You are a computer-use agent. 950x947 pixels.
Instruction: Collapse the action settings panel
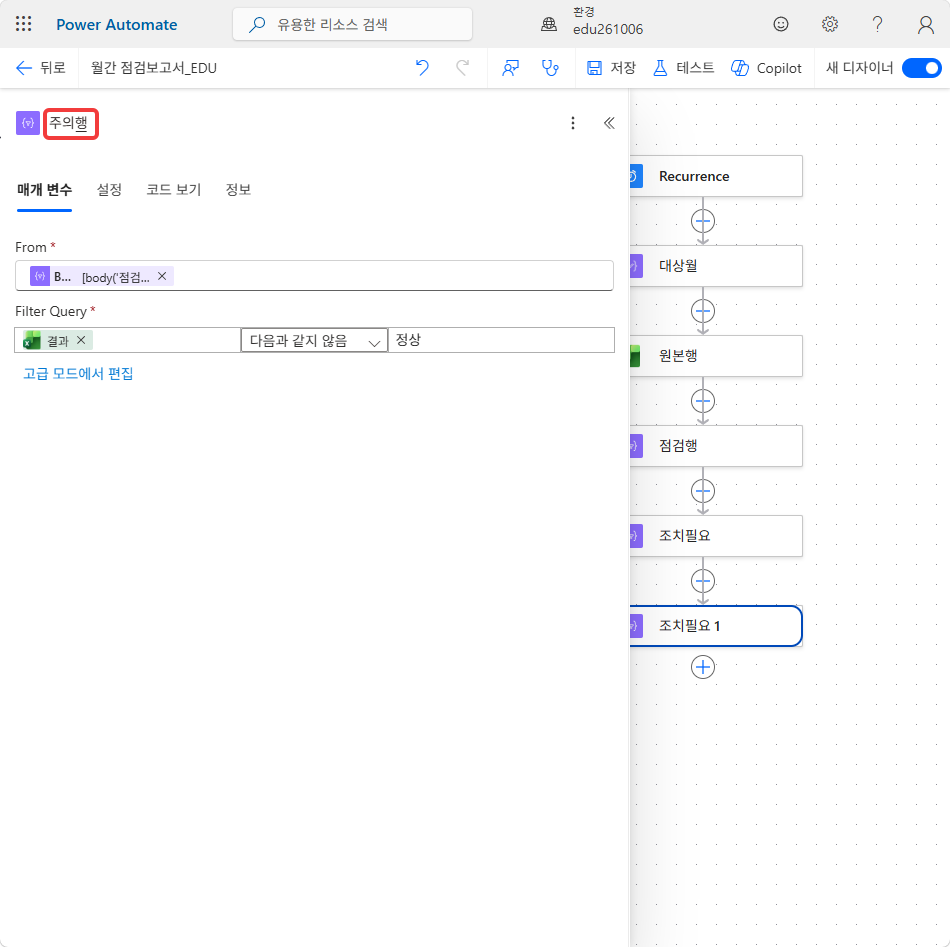tap(609, 123)
